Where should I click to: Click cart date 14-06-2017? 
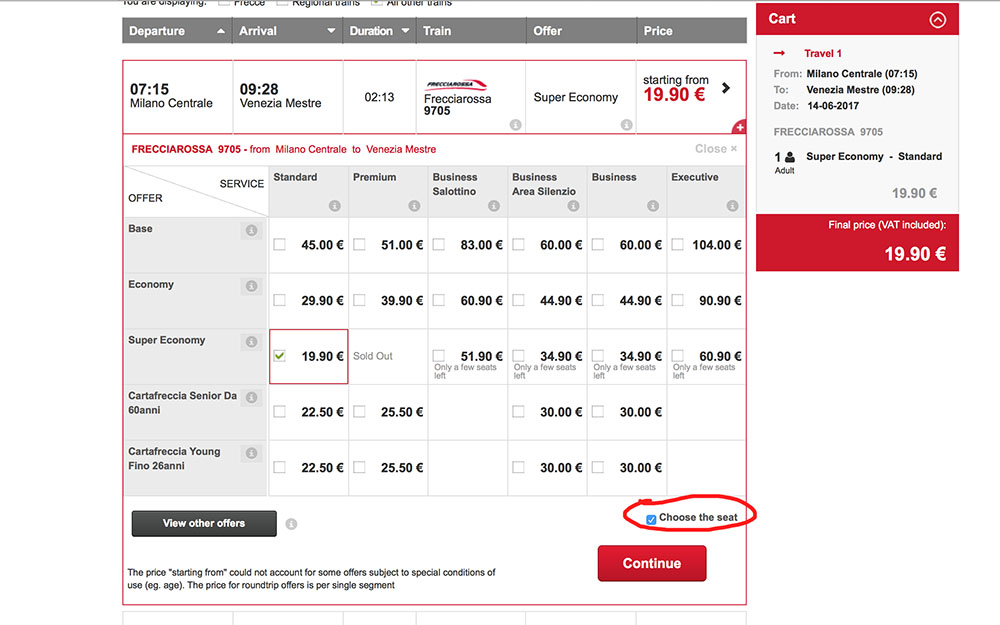(x=833, y=106)
